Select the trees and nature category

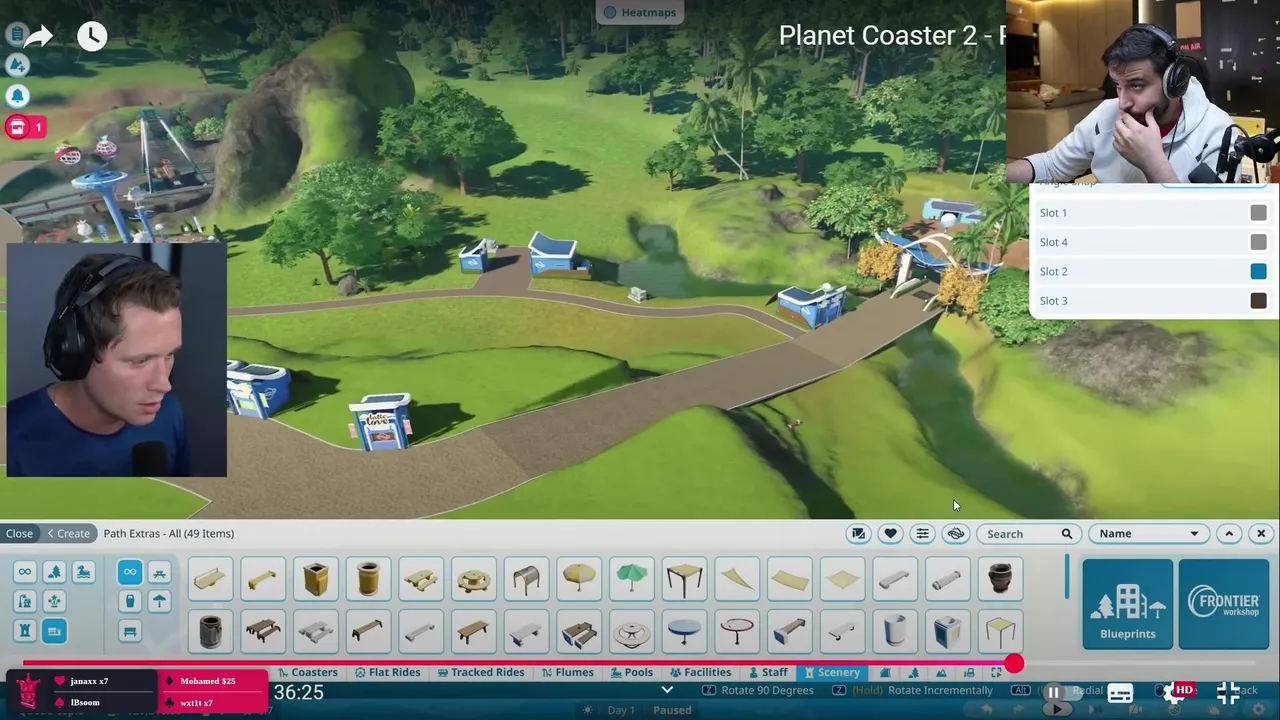click(x=54, y=572)
